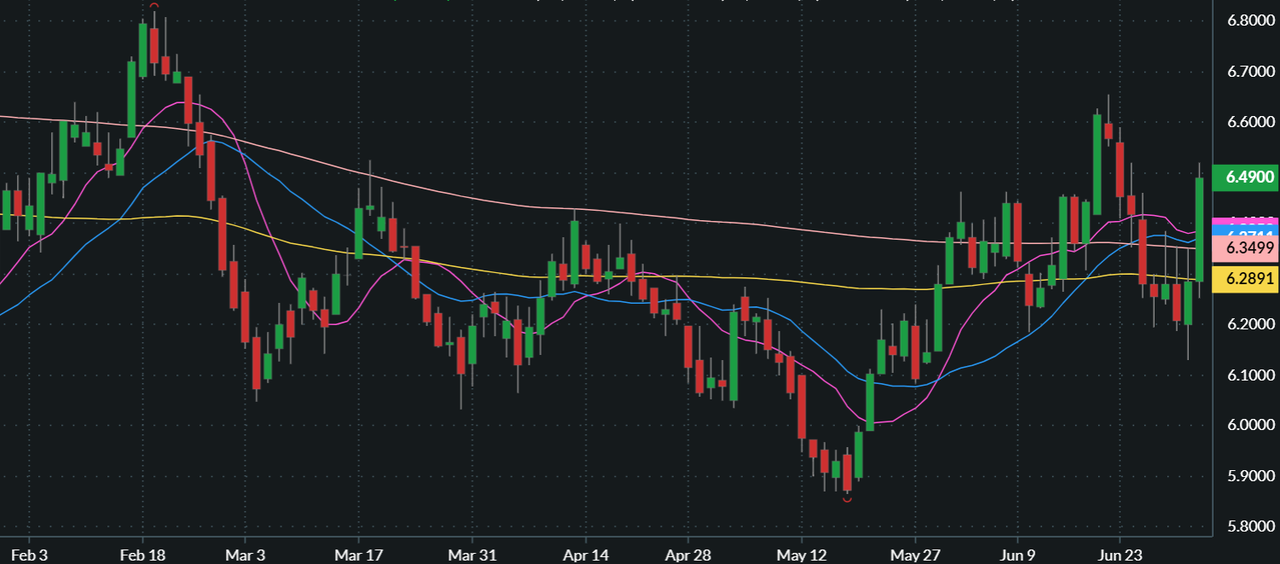Select the Apr 14 date label
This screenshot has height=564, width=1280.
[x=586, y=554]
